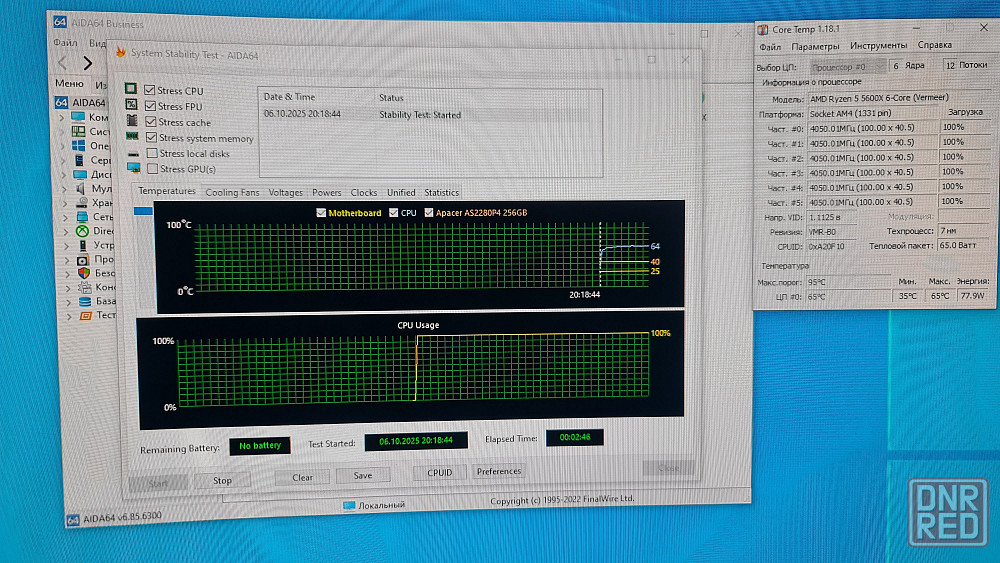This screenshot has height=563, width=1000.
Task: Click the Stress system memory RAM icon
Action: [131, 137]
